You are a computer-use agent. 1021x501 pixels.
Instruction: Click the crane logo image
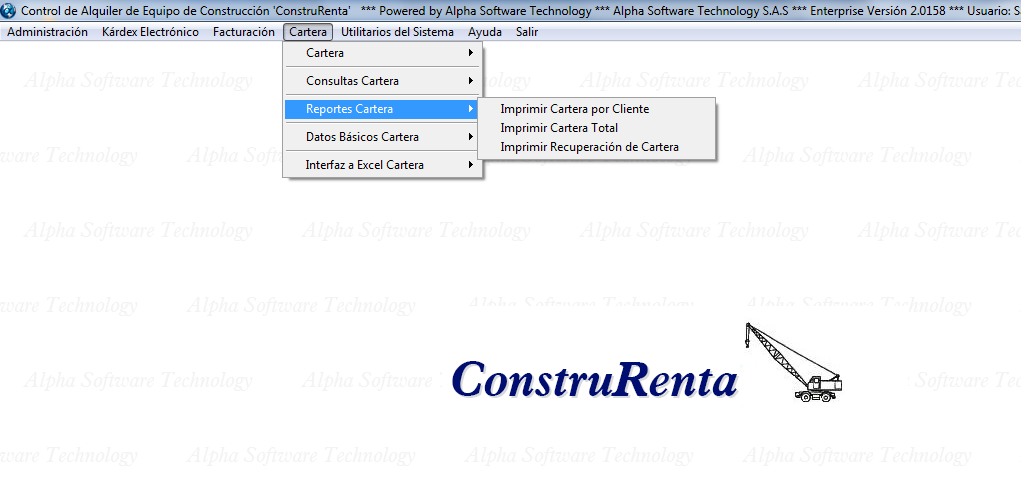793,362
